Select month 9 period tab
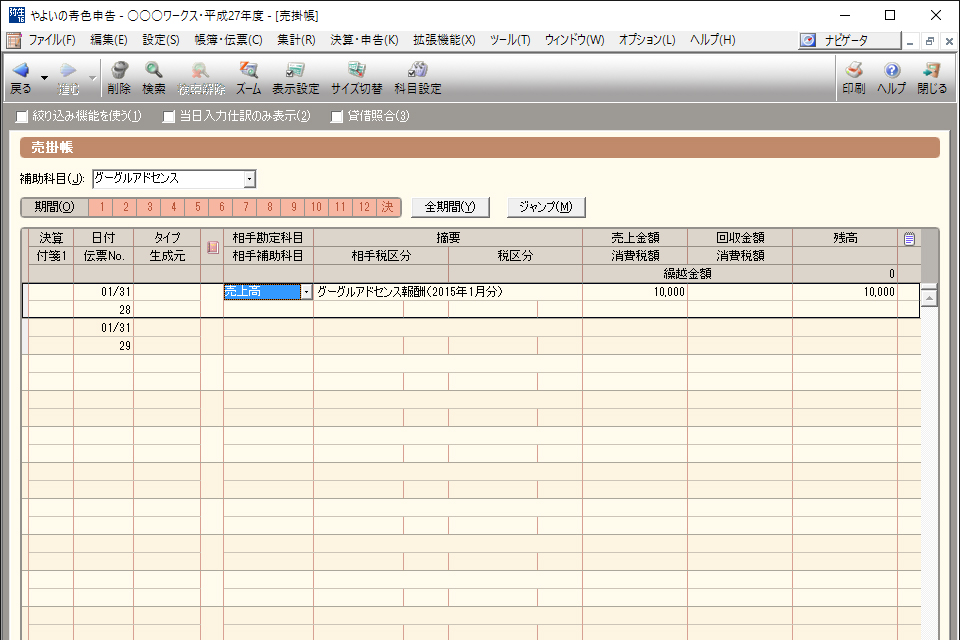 pos(293,207)
